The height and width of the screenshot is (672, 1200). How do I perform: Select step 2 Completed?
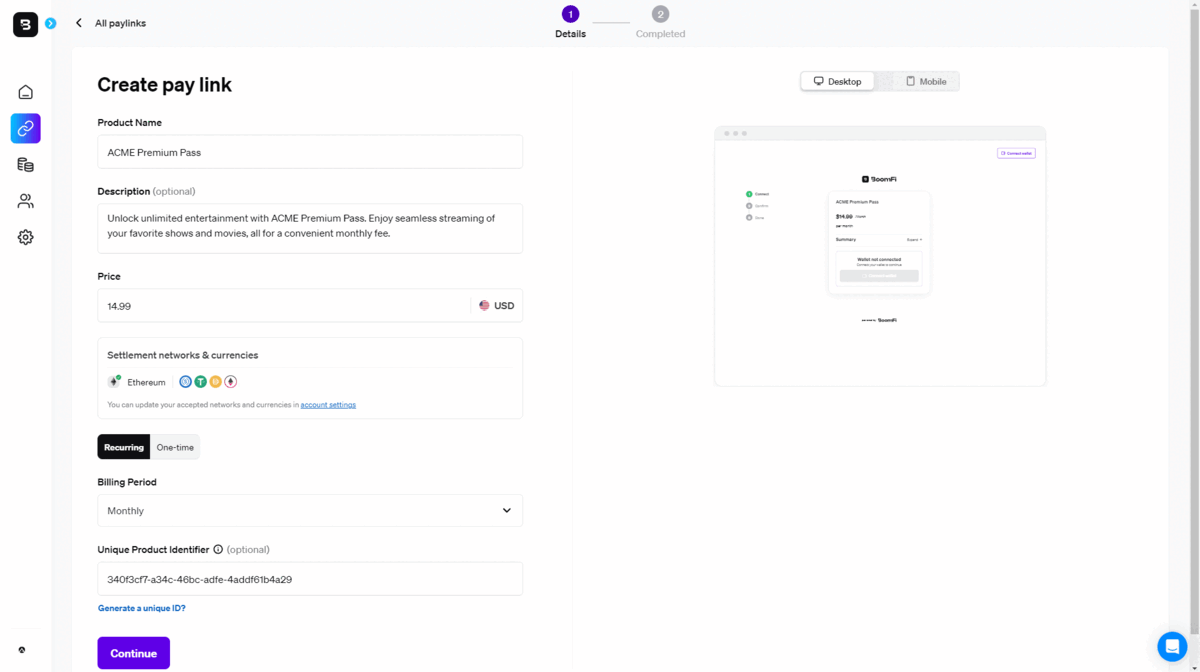click(x=660, y=22)
